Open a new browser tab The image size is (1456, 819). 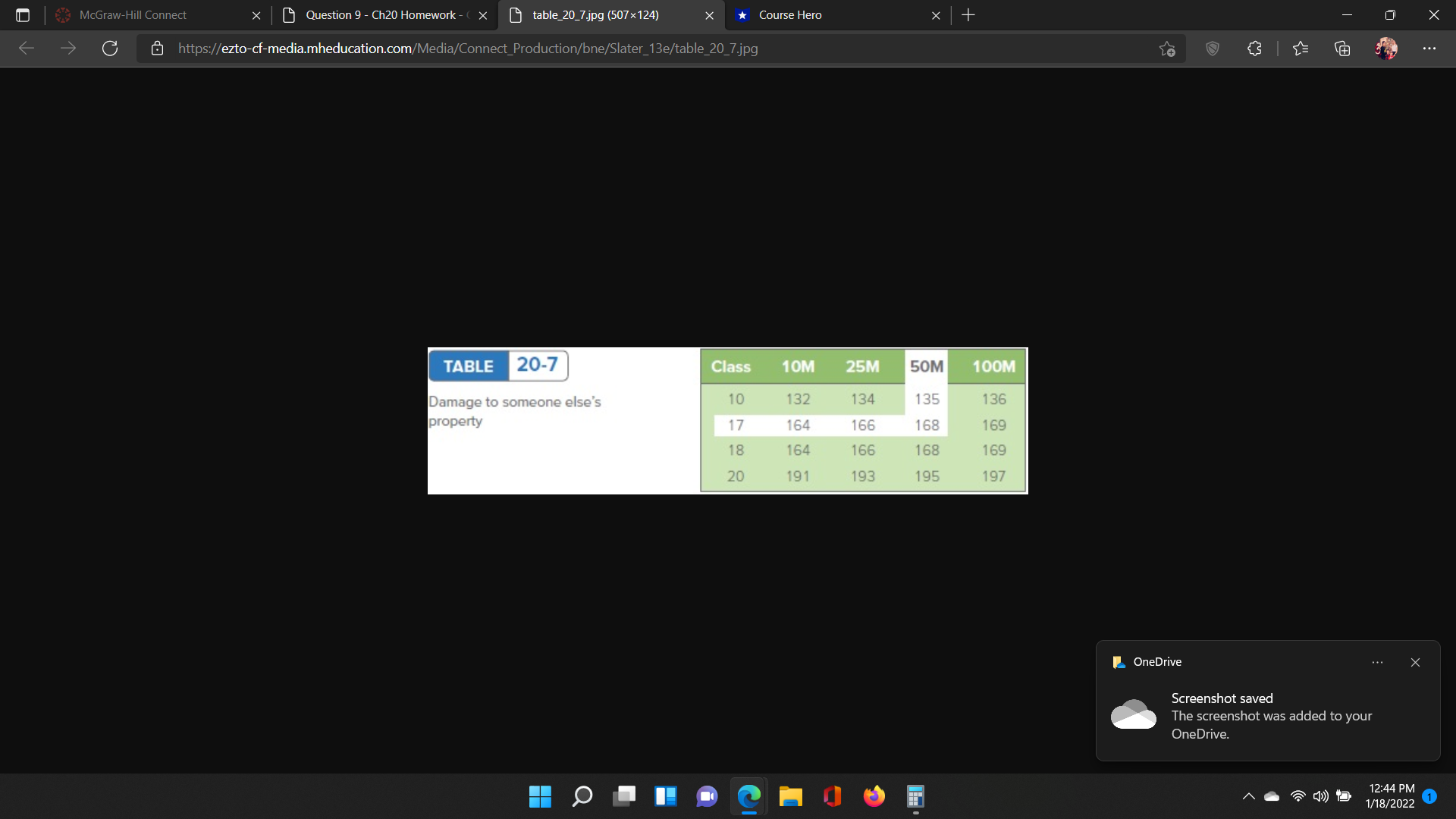pos(968,14)
